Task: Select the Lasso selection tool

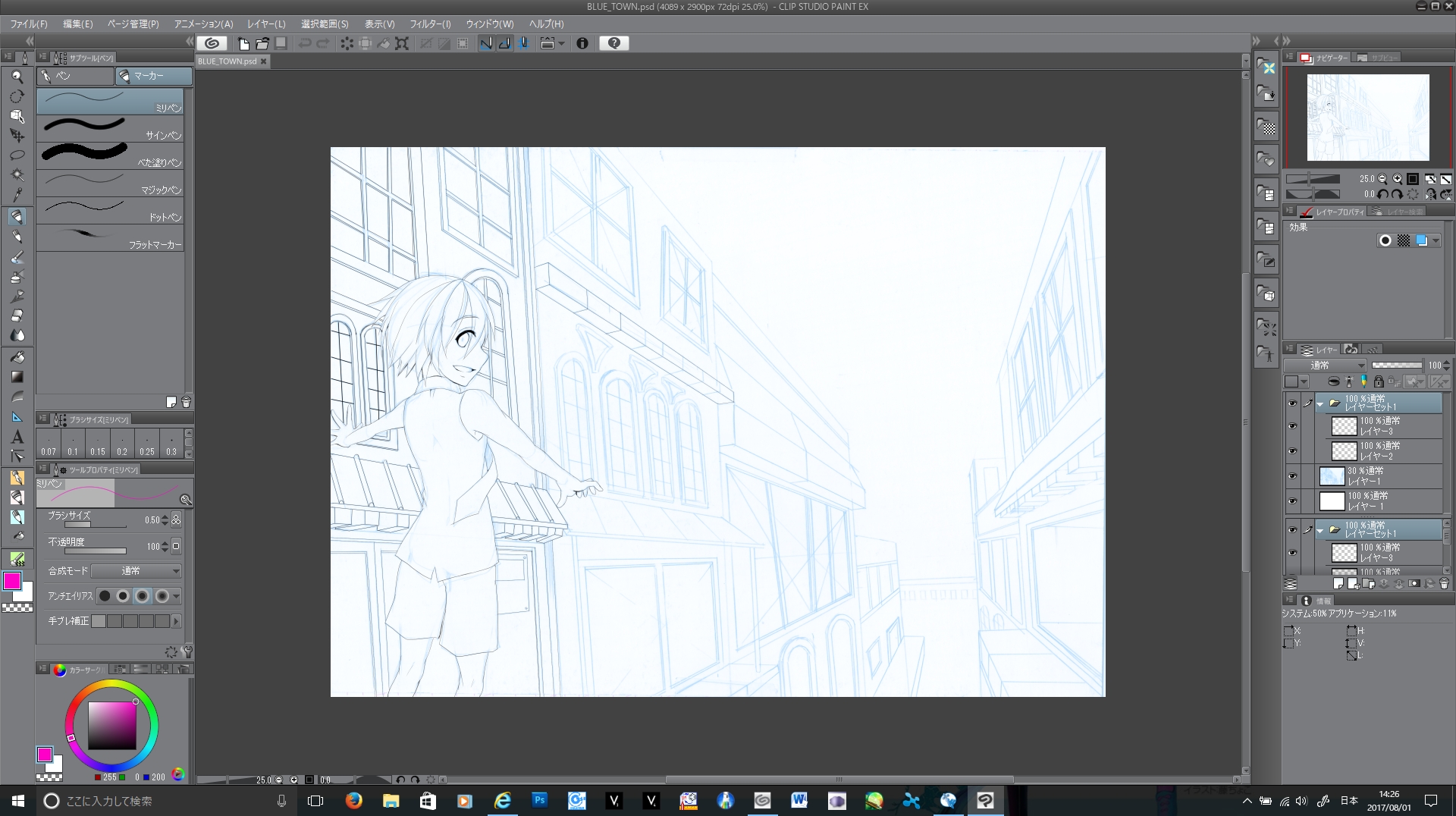Action: pyautogui.click(x=17, y=155)
